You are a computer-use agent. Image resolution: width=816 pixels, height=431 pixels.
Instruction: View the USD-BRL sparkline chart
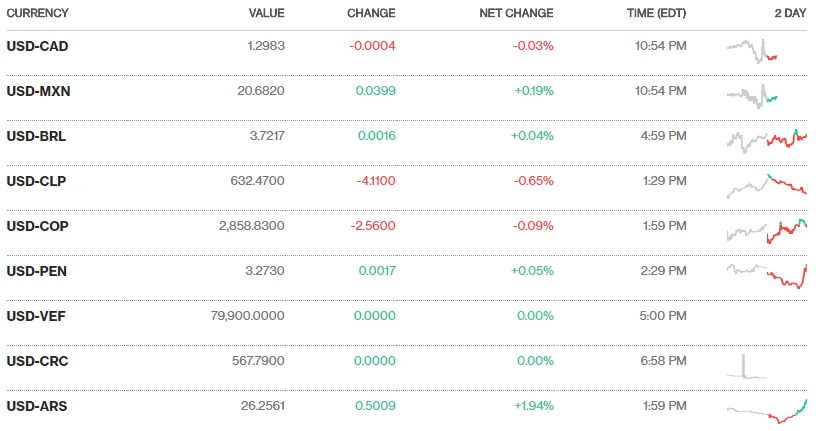click(766, 139)
